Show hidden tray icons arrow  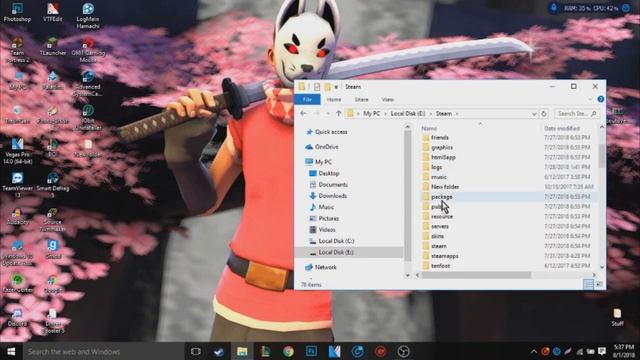click(534, 351)
